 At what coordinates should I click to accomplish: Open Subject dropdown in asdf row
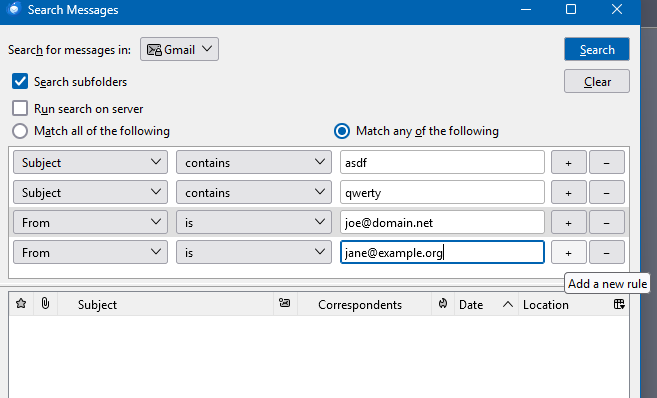click(x=91, y=162)
